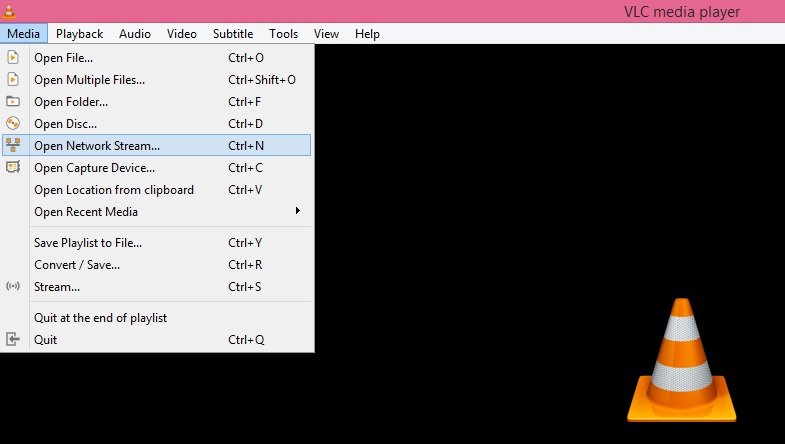Open the Video menu
The width and height of the screenshot is (785, 444).
click(x=182, y=34)
